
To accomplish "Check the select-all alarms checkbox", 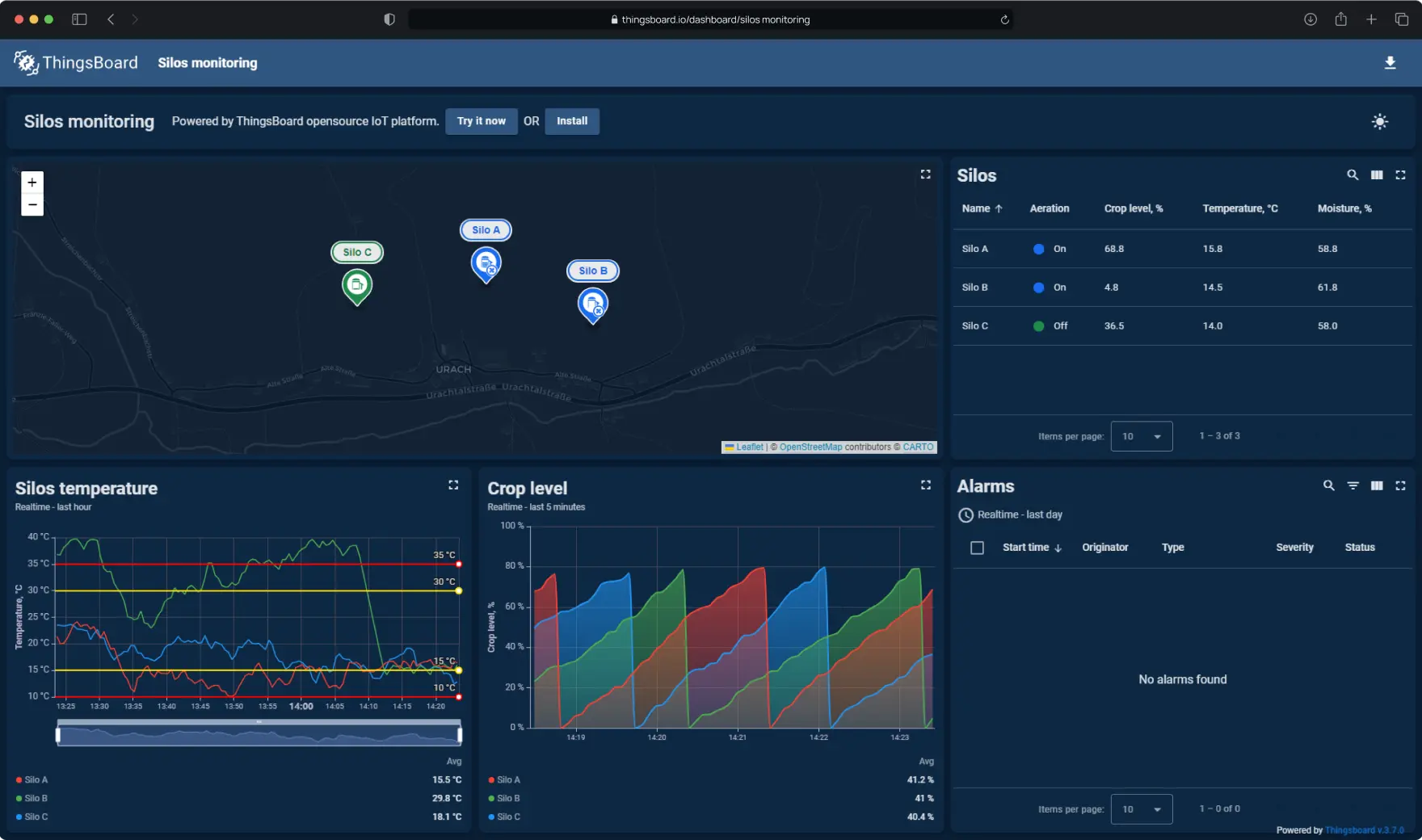I will click(977, 548).
